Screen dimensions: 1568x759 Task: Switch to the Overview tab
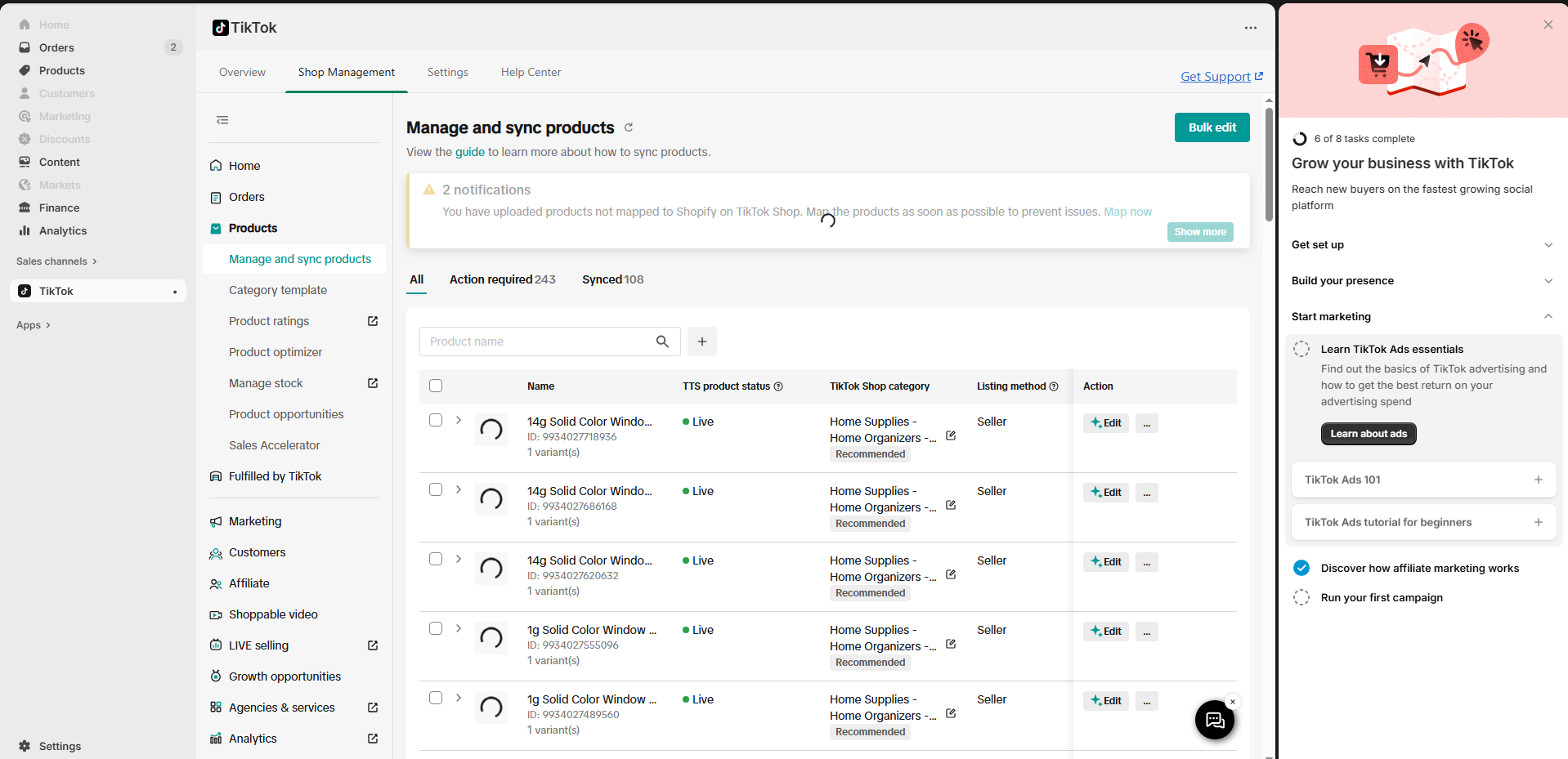point(242,72)
